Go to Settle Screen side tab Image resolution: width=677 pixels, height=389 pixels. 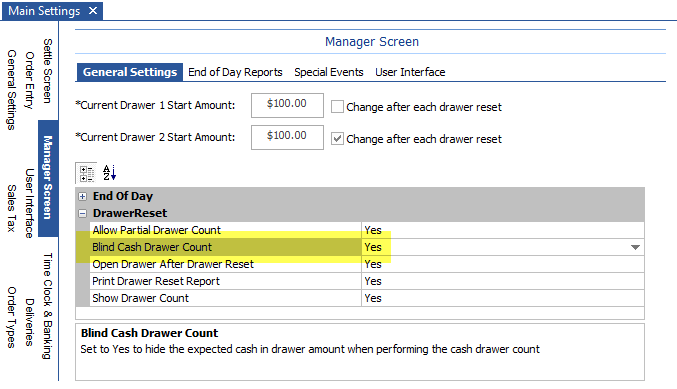pyautogui.click(x=47, y=71)
